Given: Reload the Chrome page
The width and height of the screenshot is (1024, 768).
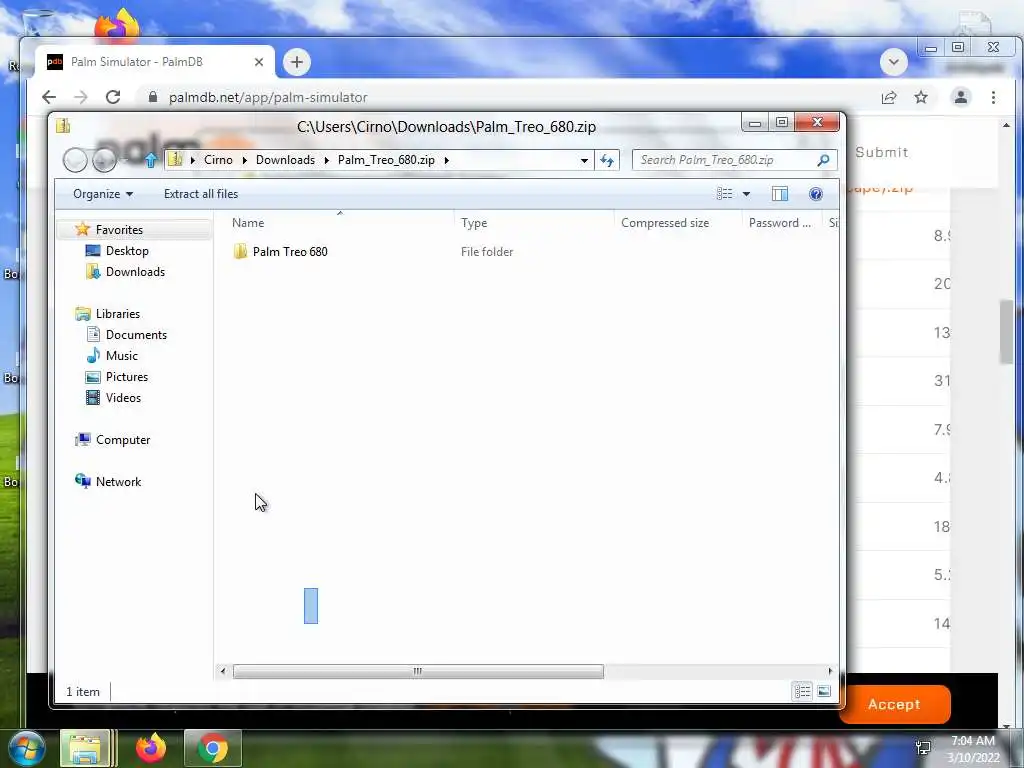Looking at the screenshot, I should coord(113,97).
